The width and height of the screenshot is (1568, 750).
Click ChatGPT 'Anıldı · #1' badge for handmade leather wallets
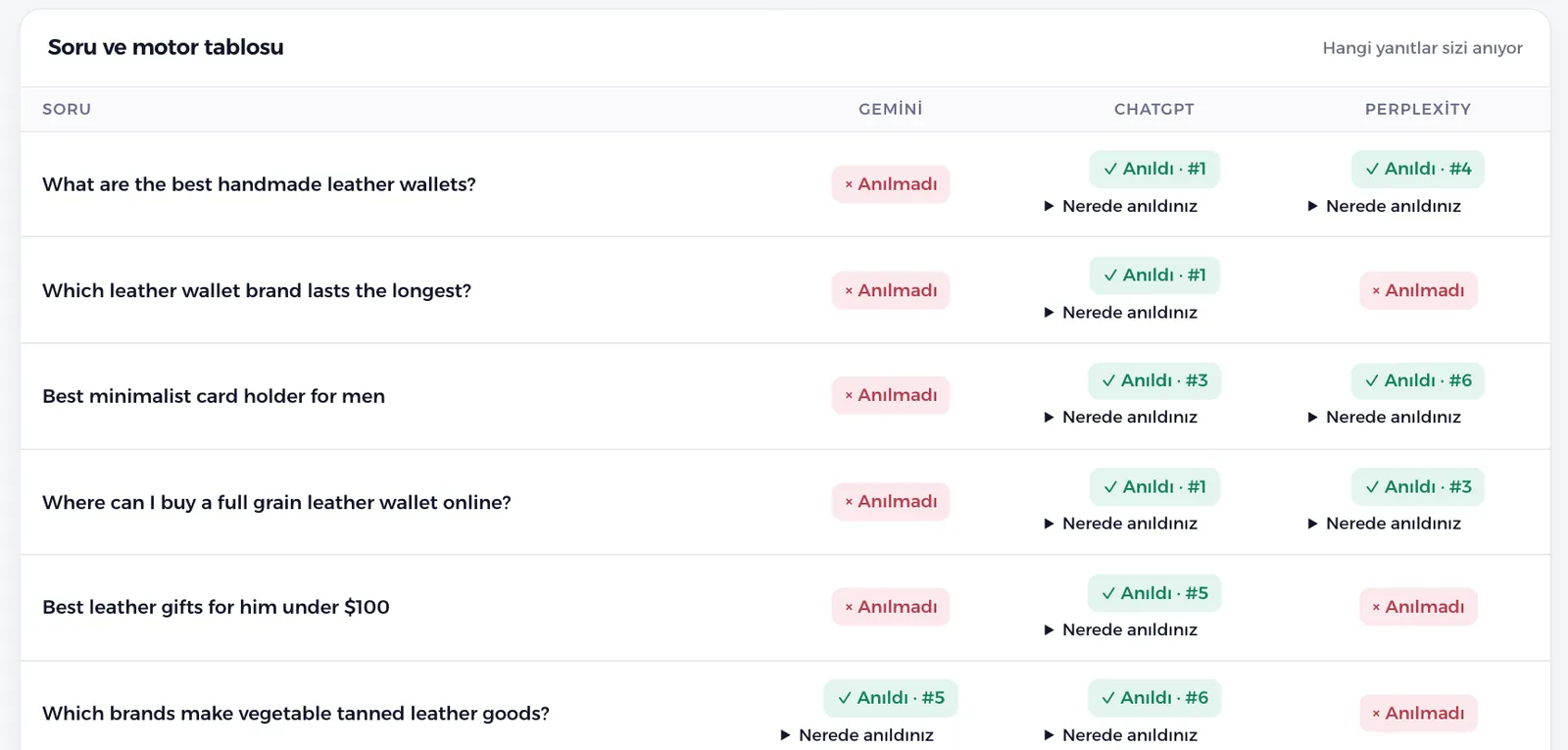(x=1154, y=169)
